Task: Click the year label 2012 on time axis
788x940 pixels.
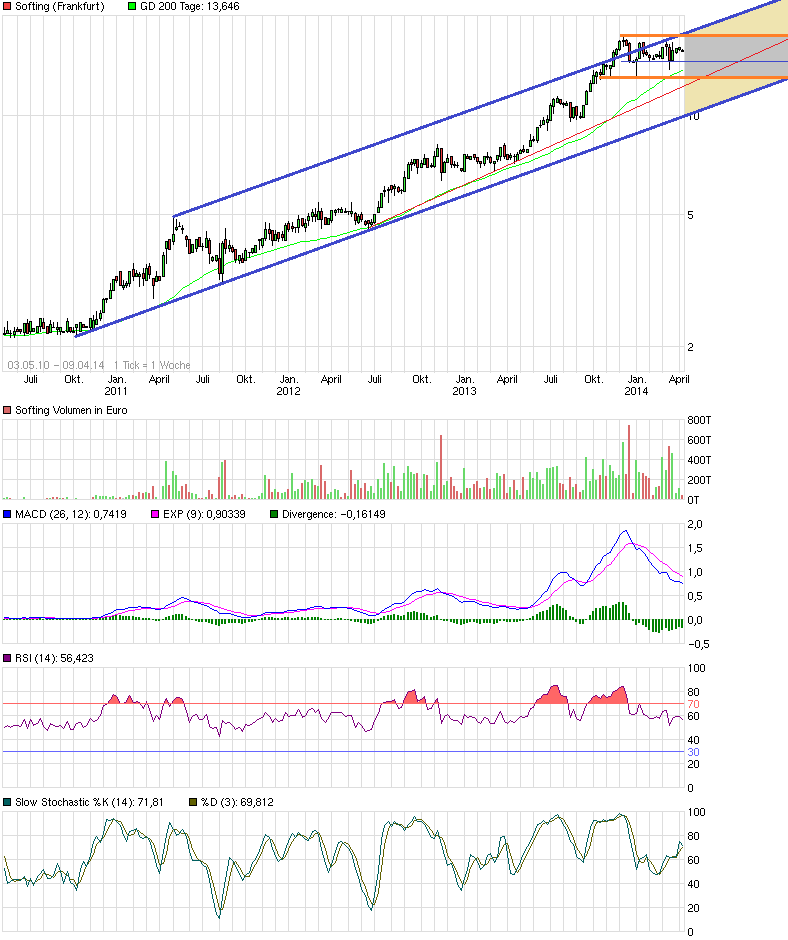Action: tap(288, 391)
